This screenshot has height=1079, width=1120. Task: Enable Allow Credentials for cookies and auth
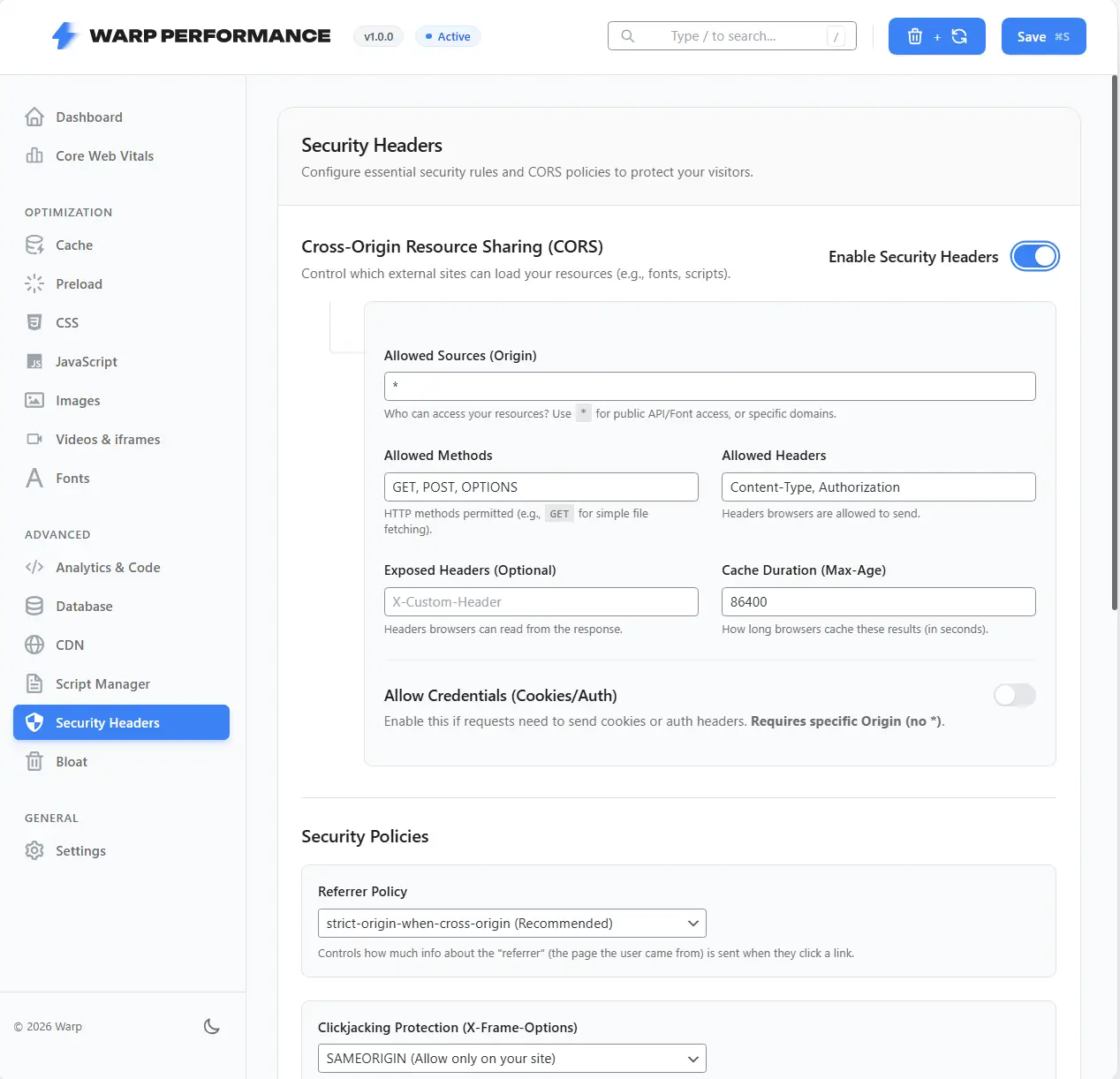click(x=1014, y=695)
